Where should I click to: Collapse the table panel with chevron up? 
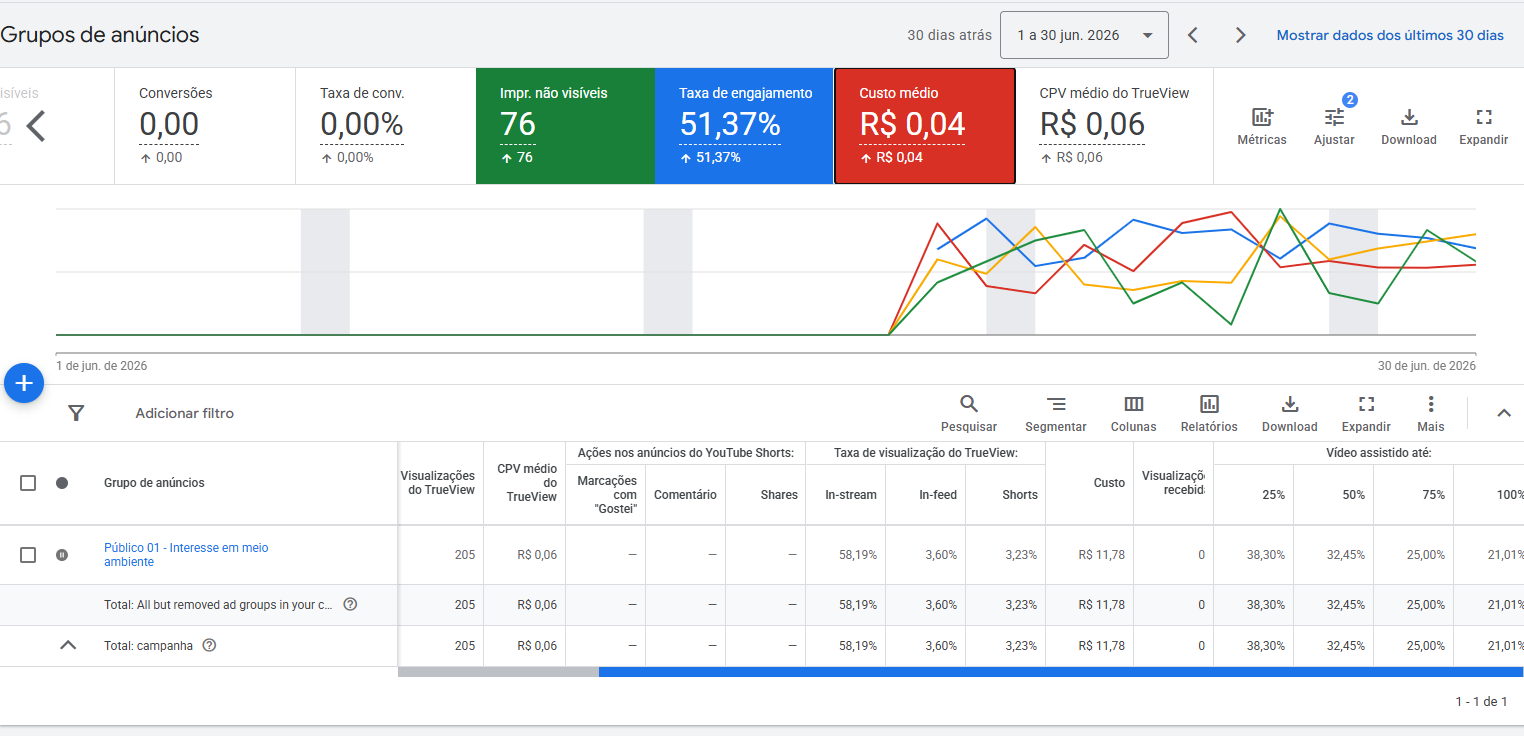(x=1504, y=413)
